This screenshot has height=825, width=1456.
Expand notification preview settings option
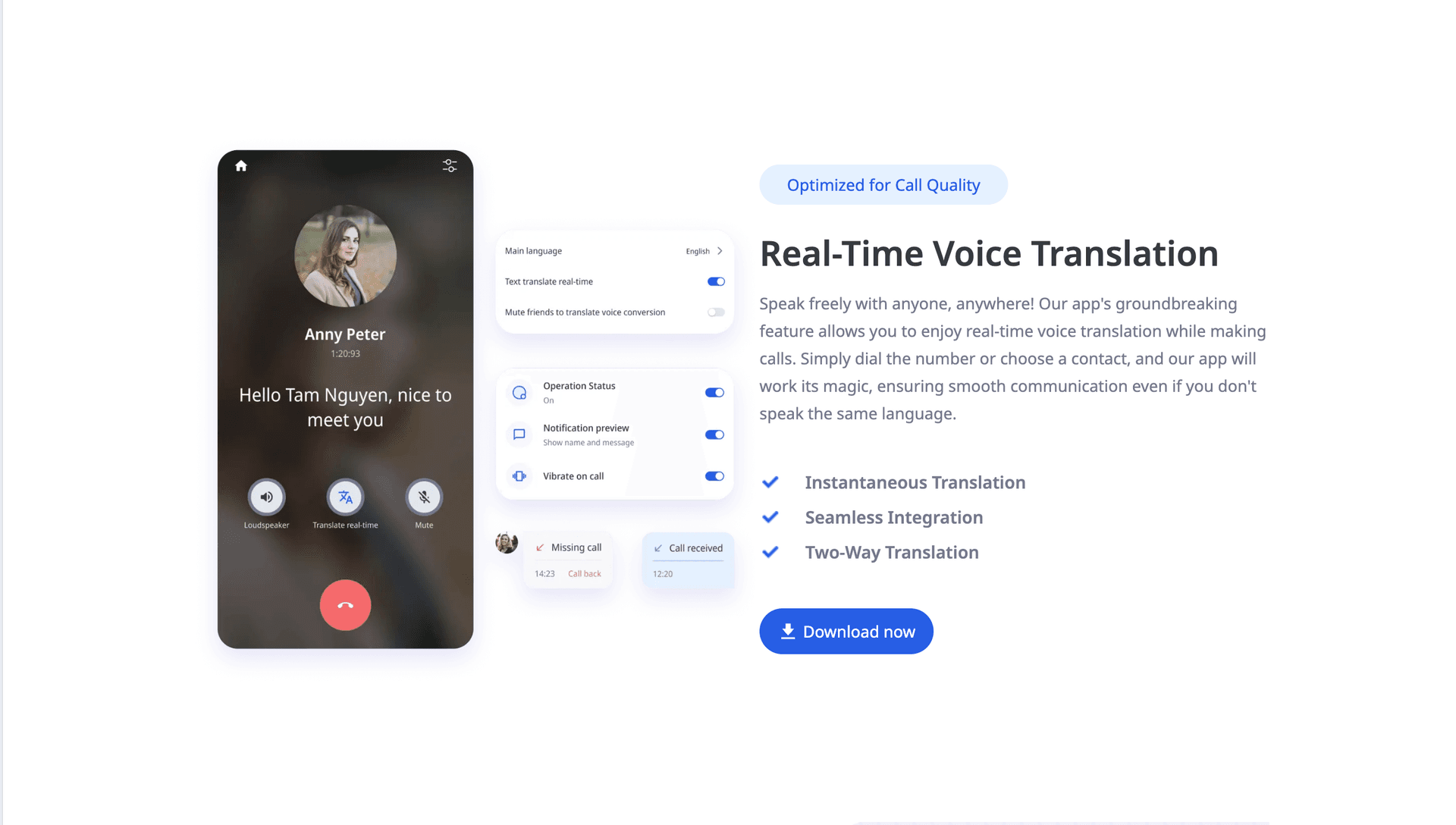coord(585,434)
